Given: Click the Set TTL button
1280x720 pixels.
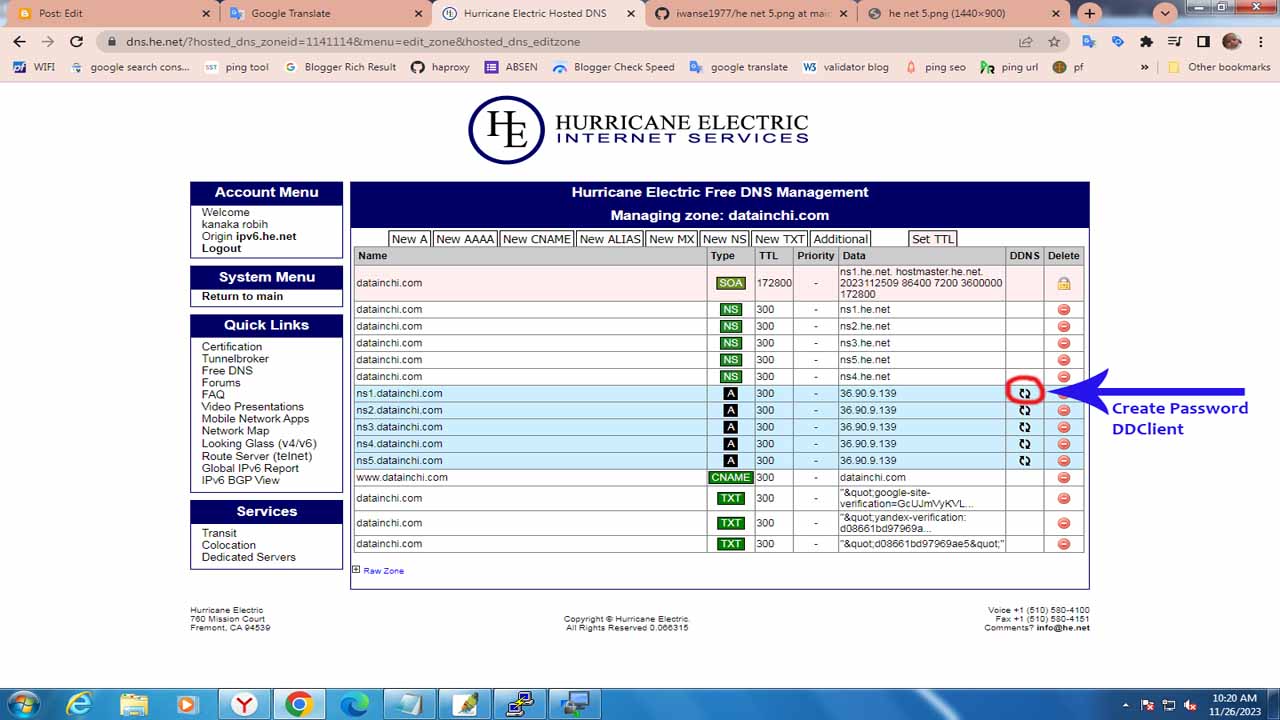Looking at the screenshot, I should coord(933,239).
